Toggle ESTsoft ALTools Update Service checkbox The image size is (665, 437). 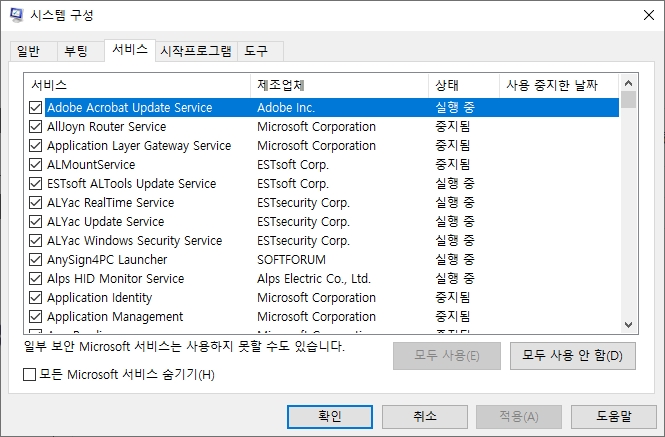(36, 183)
